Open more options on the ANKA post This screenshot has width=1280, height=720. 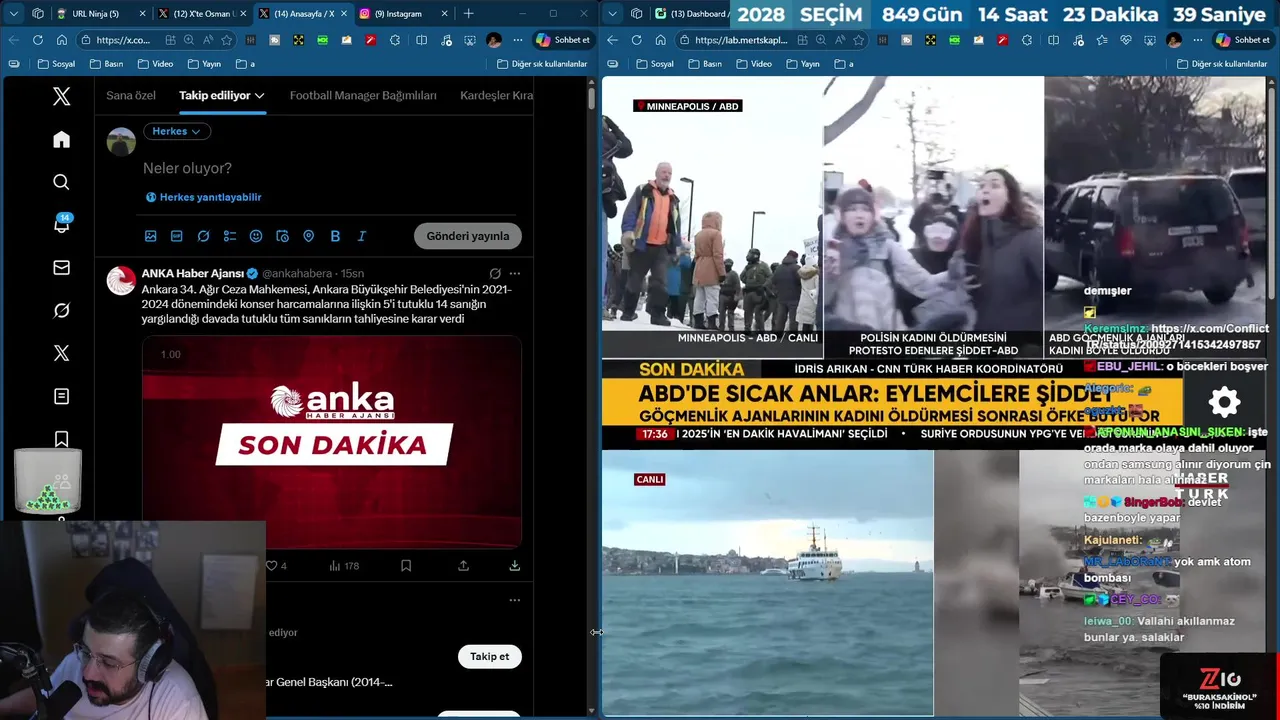(514, 273)
